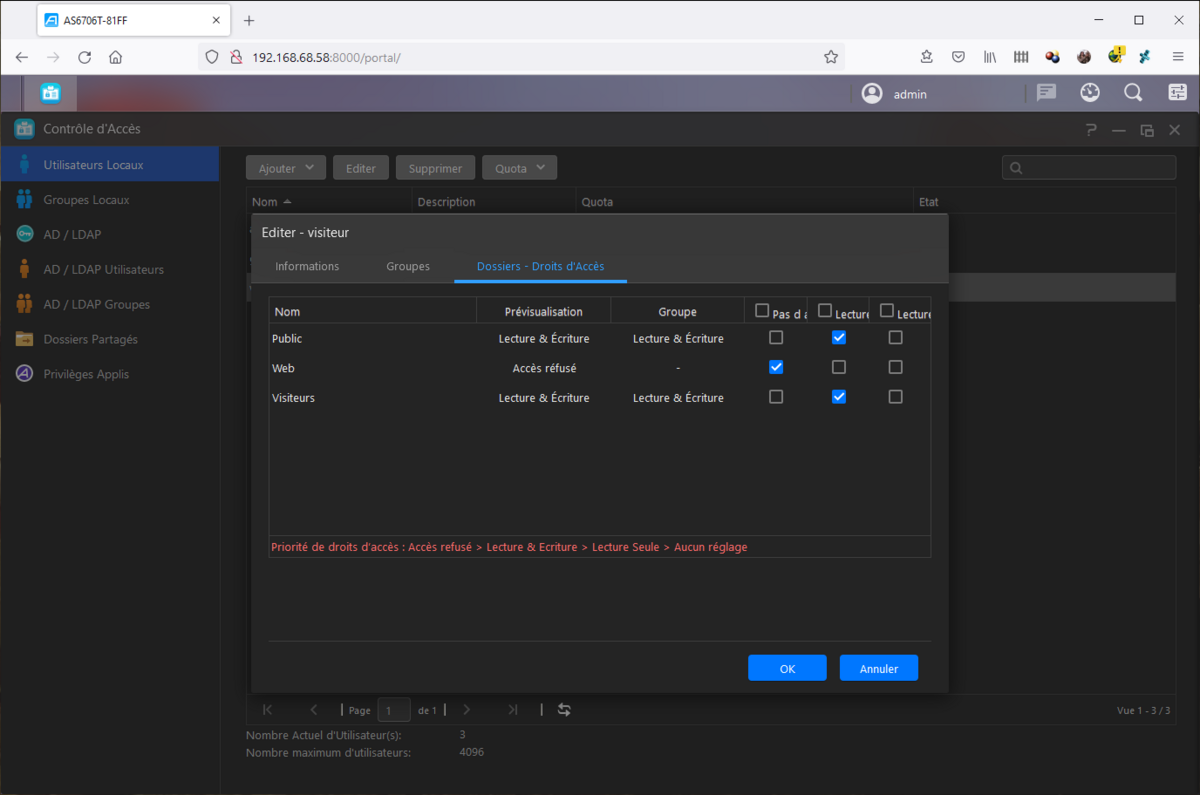Open Dossiers Partagés in the sidebar

tap(110, 339)
